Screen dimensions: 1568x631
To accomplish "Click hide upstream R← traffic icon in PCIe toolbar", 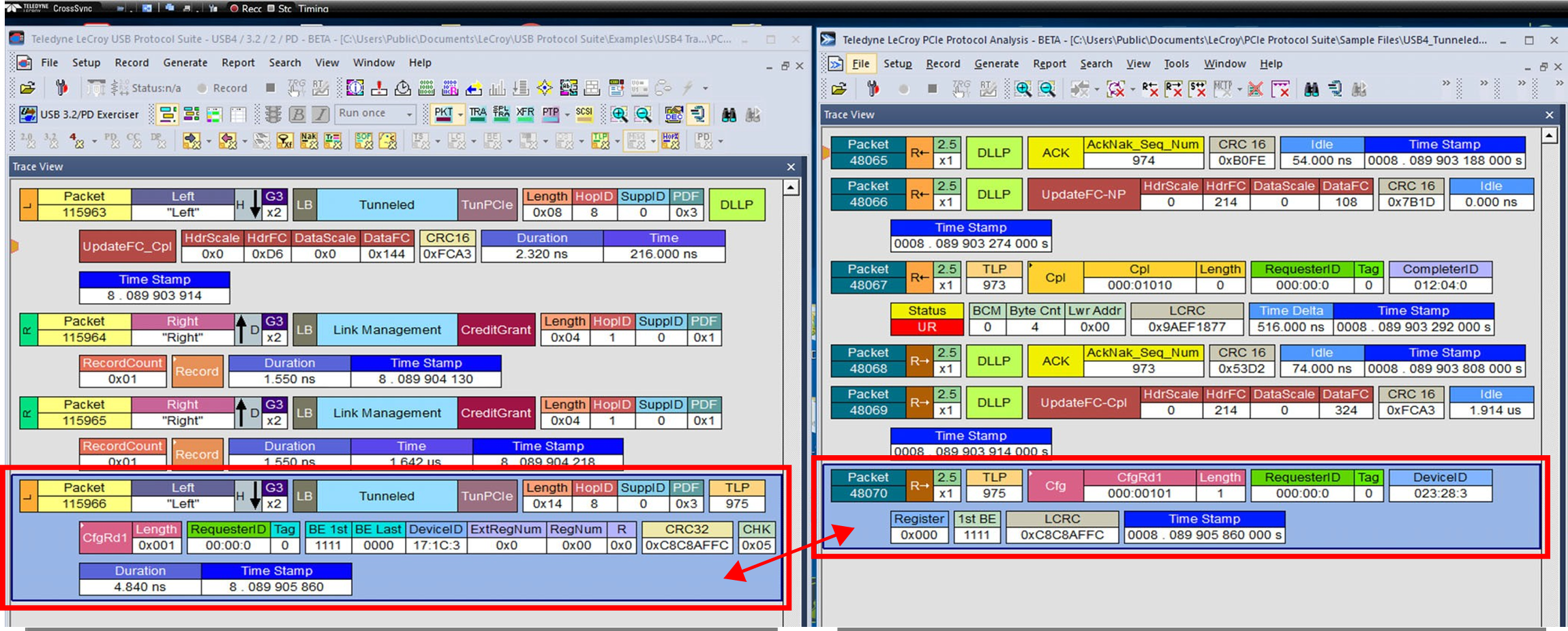I will [1150, 89].
